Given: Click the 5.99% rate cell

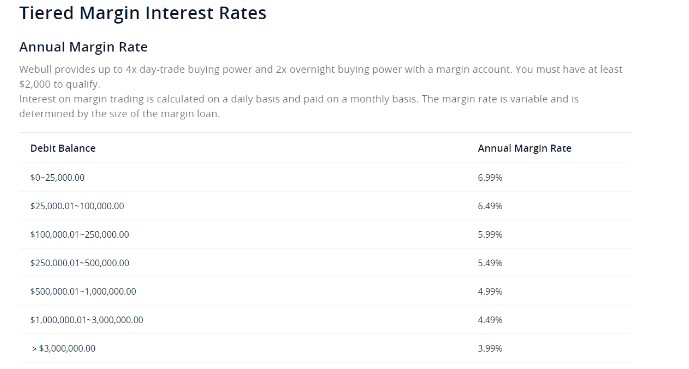Looking at the screenshot, I should coord(490,235).
